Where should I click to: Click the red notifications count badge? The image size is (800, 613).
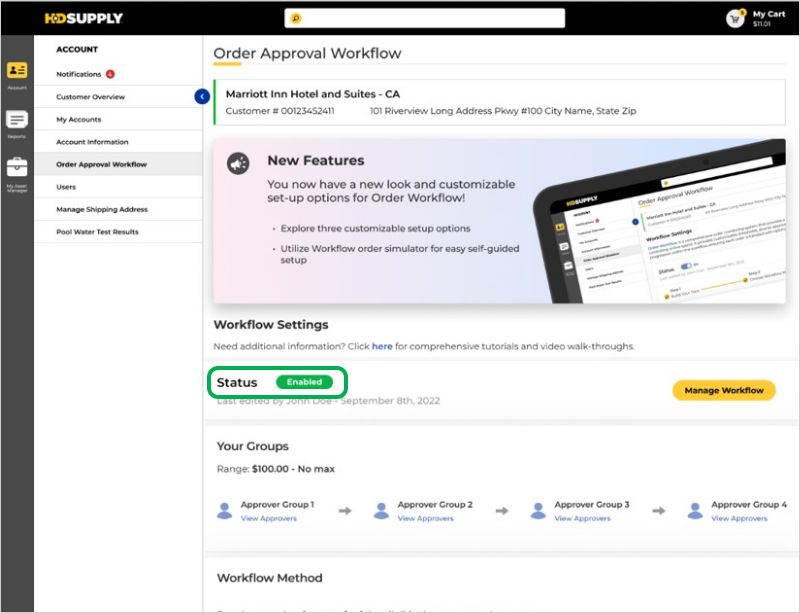[110, 74]
